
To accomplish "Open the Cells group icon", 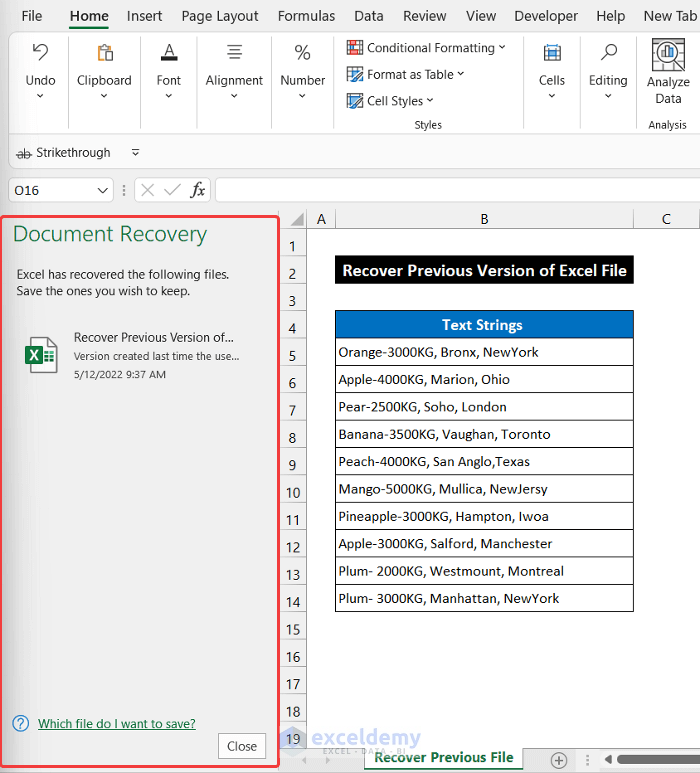I will coord(552,52).
